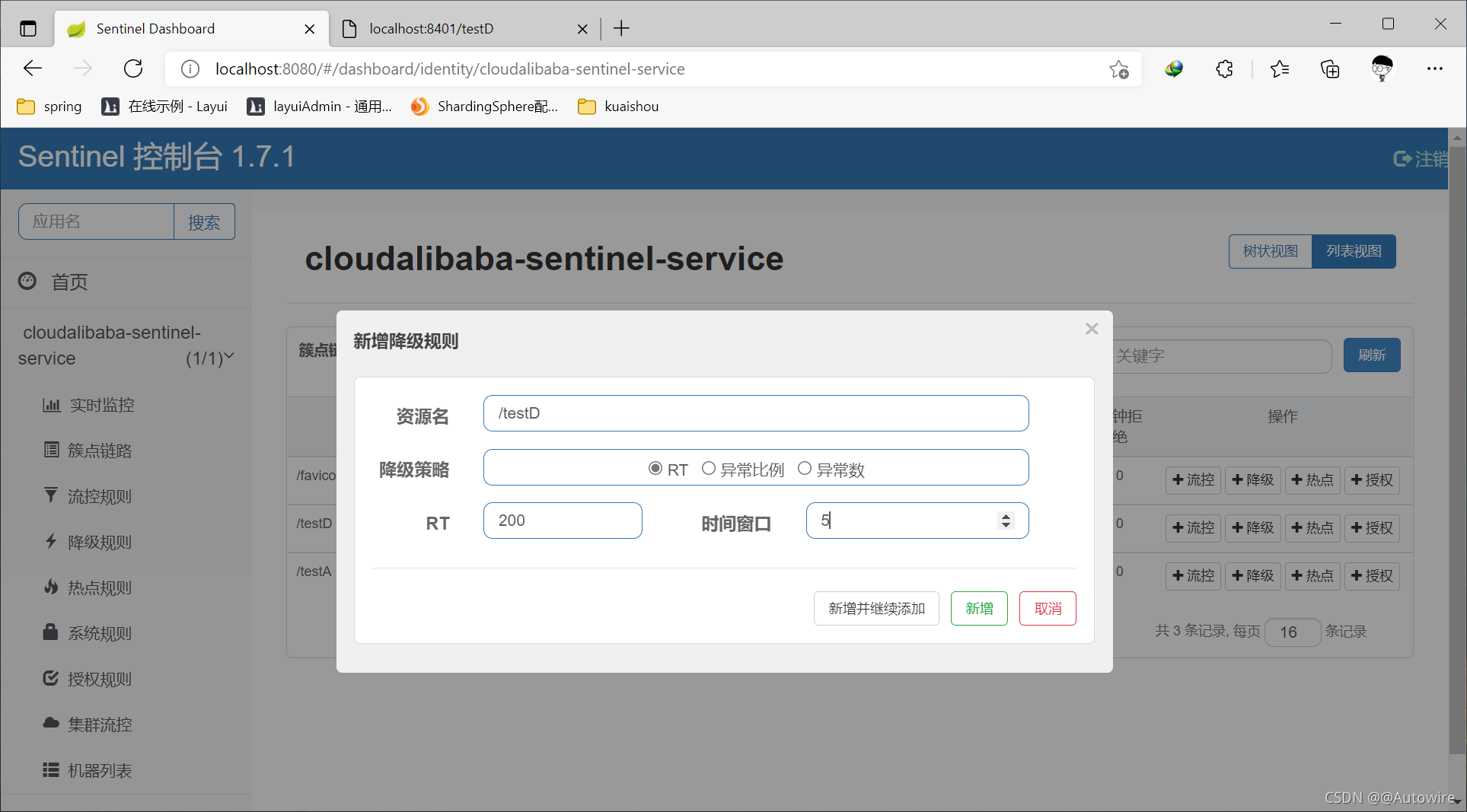The height and width of the screenshot is (812, 1467).
Task: Click the 关键字 search field
Action: tap(1223, 355)
